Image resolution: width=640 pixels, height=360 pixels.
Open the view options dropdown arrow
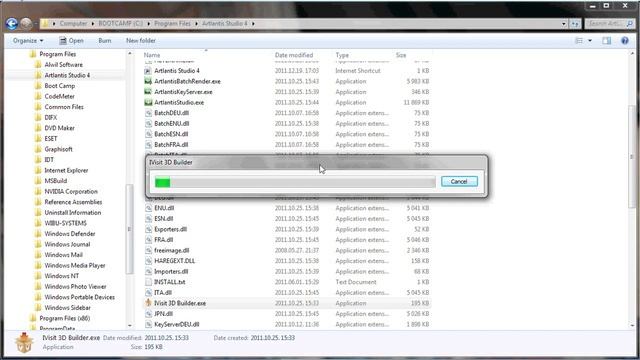click(590, 40)
